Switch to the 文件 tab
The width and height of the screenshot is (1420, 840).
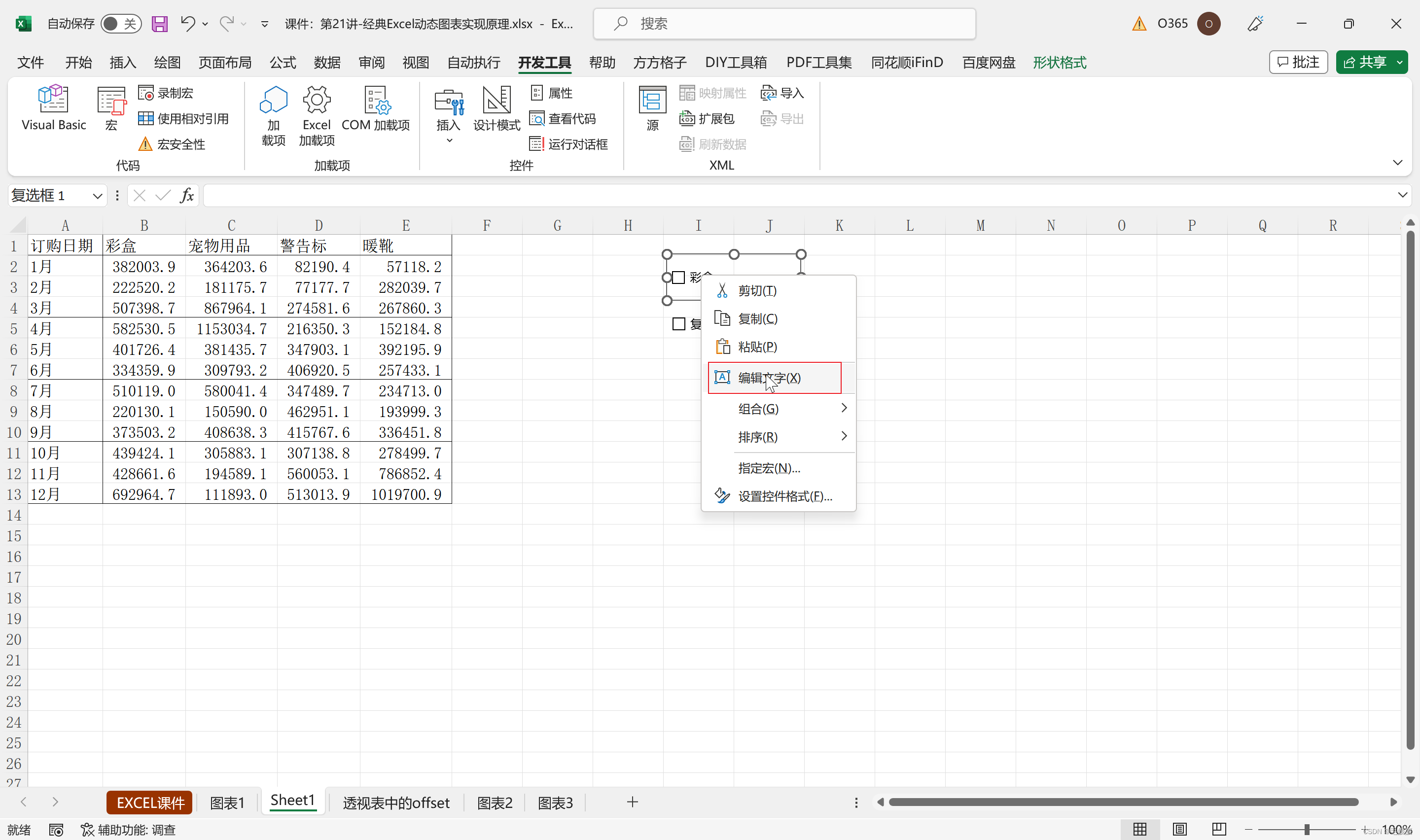(31, 62)
